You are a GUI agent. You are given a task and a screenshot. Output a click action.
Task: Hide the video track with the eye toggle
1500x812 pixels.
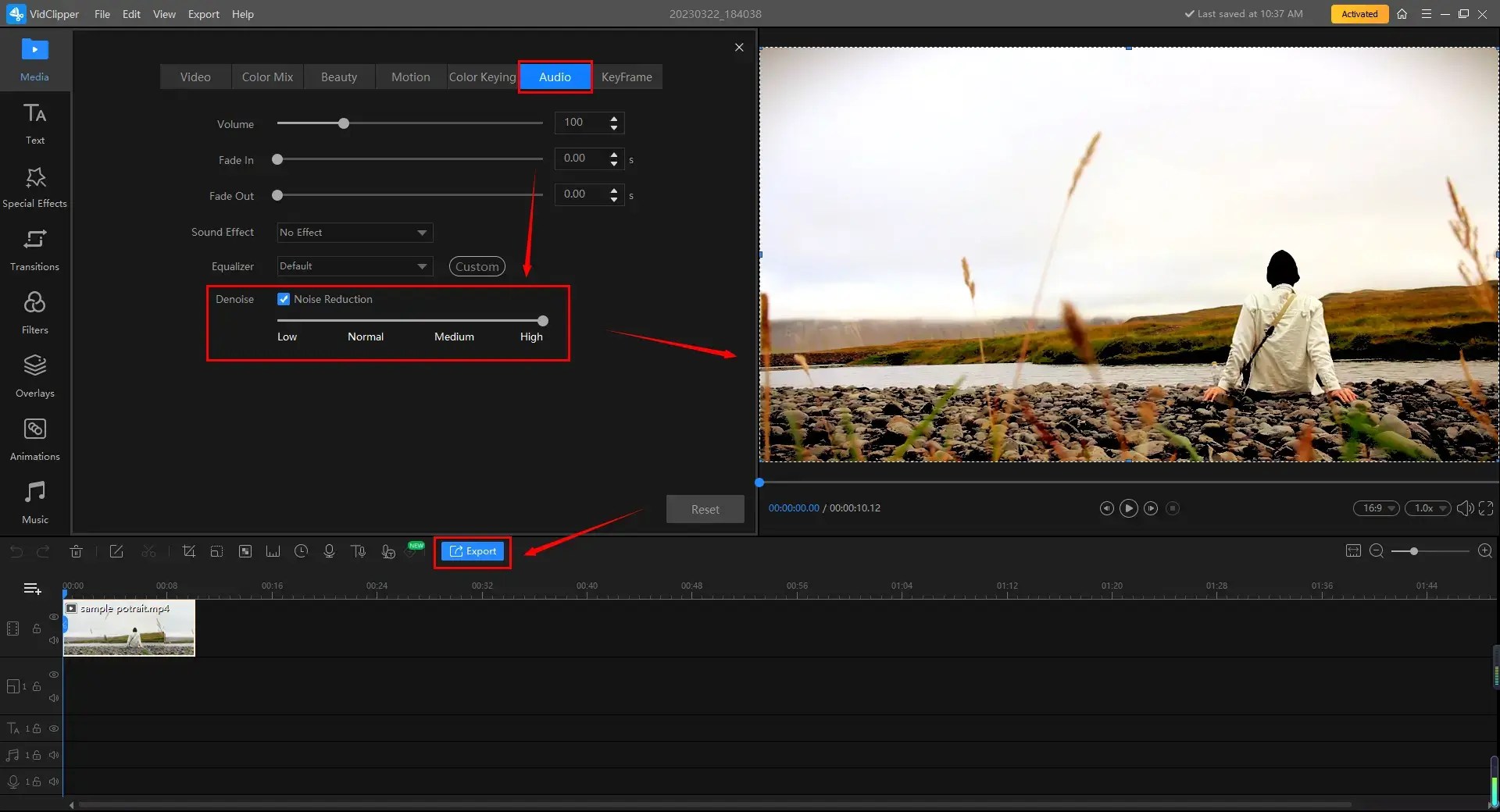(x=53, y=617)
